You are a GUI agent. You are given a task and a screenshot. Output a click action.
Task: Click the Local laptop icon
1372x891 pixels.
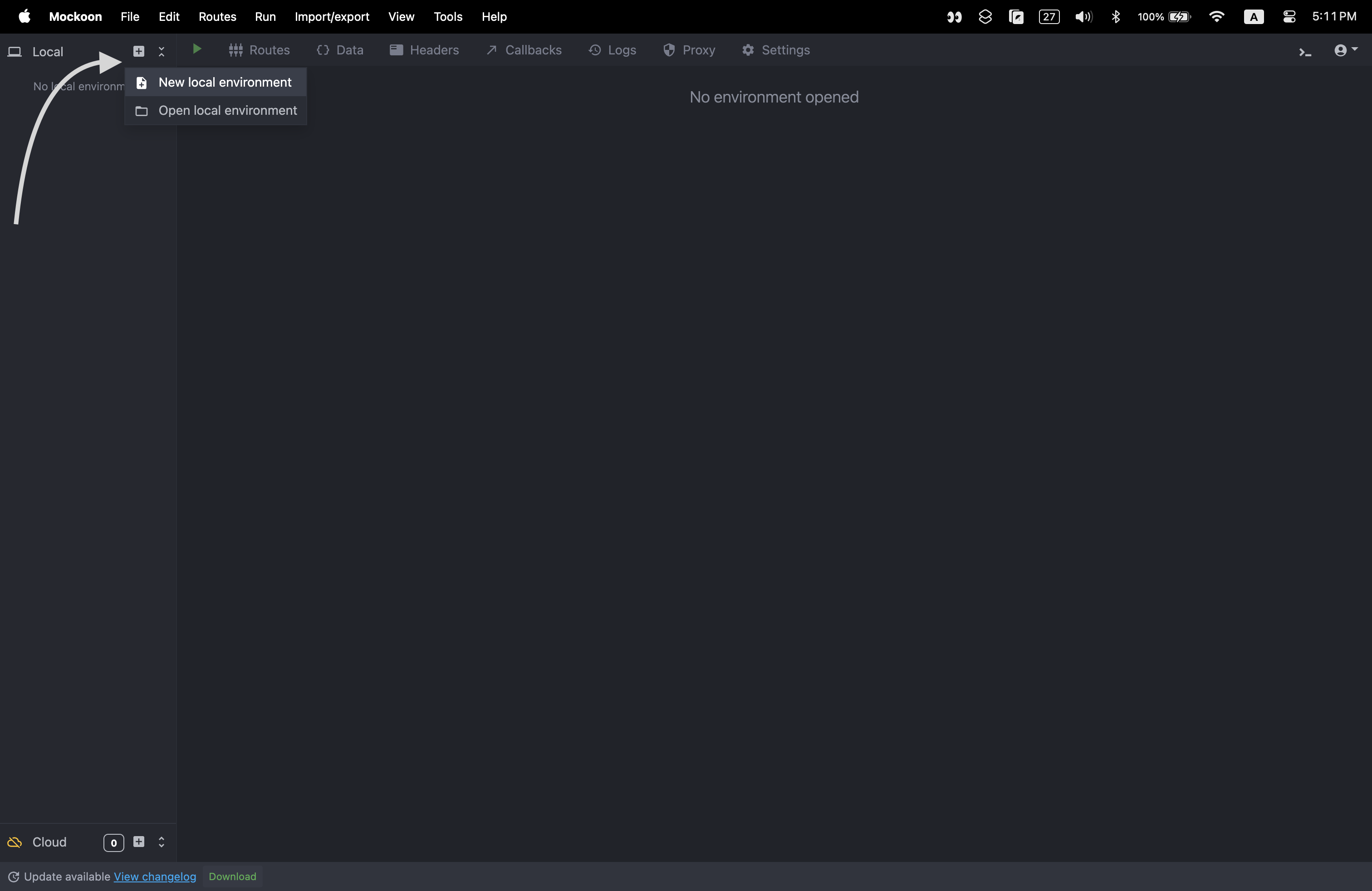coord(15,52)
